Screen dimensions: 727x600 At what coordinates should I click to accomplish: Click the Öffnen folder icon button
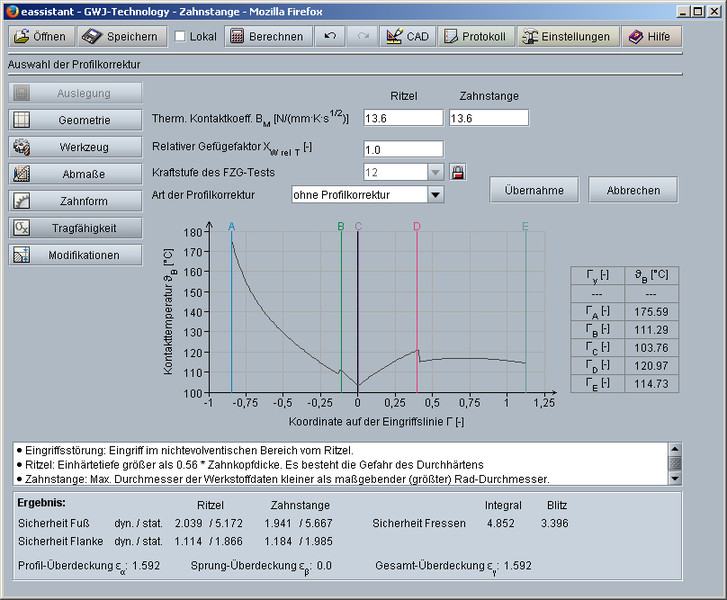41,36
